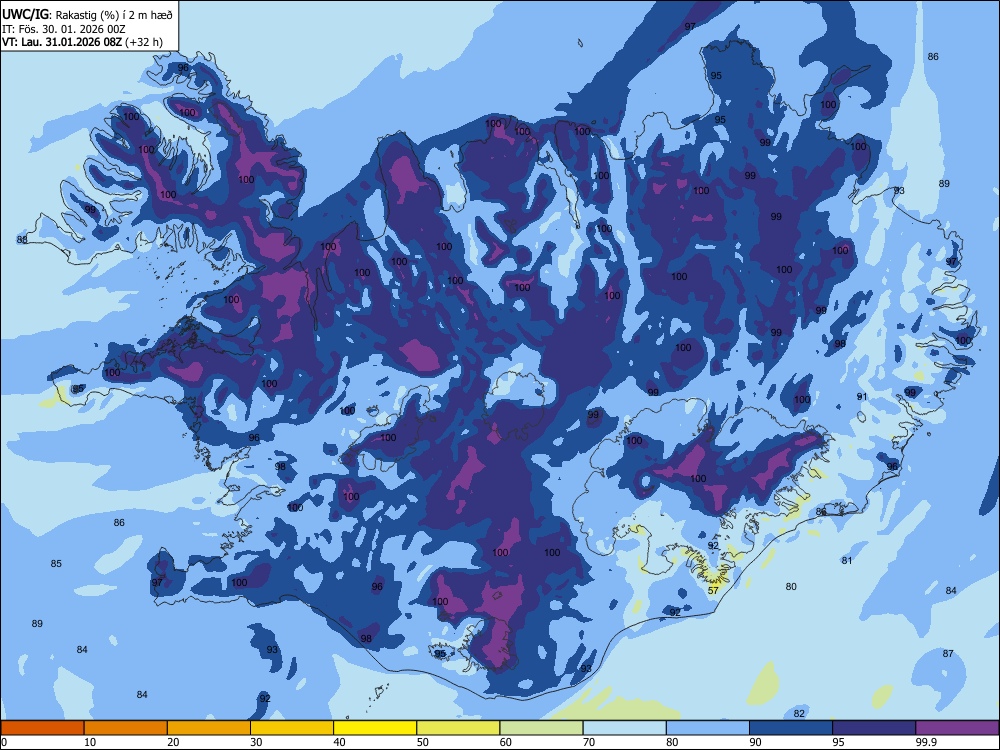Pick the pale yellow-green 50–60 legend swatch
This screenshot has width=1000, height=750.
(x=458, y=728)
